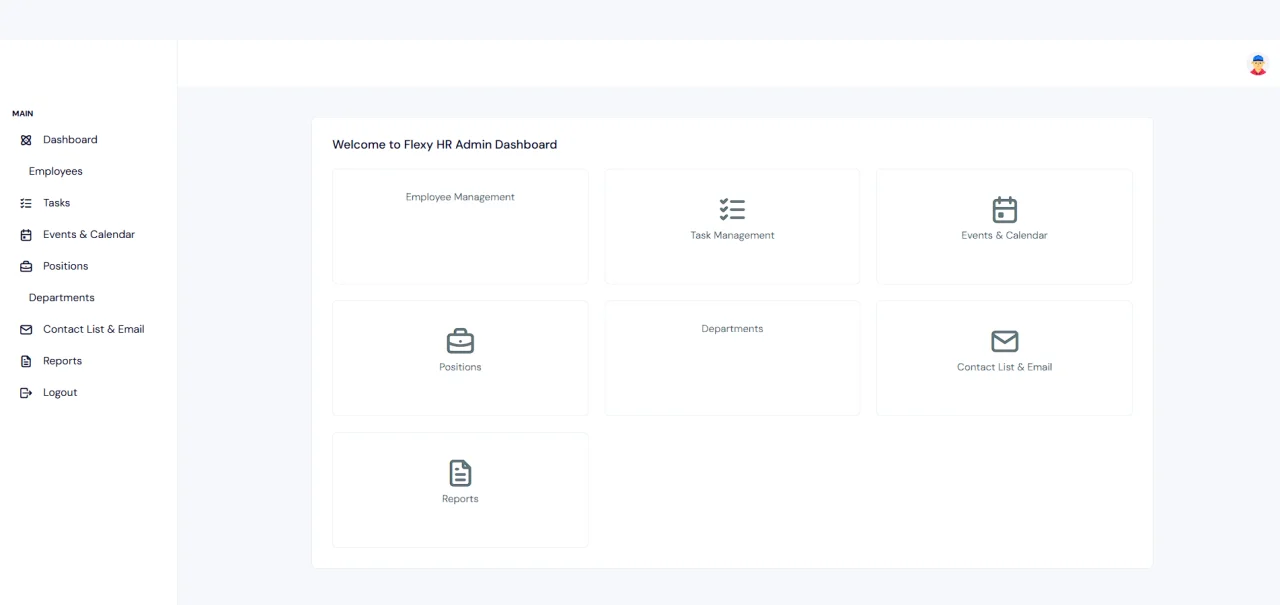The width and height of the screenshot is (1280, 605).
Task: Click the MAIN section label in sidebar
Action: tap(23, 114)
